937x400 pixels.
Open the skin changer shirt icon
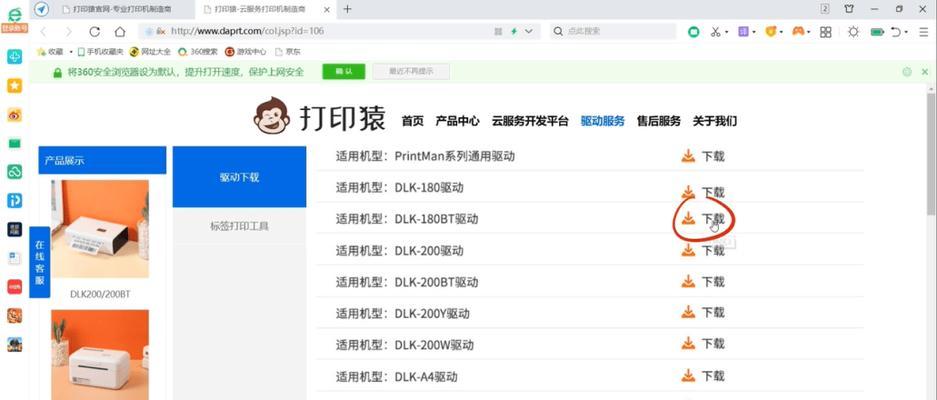click(x=849, y=9)
